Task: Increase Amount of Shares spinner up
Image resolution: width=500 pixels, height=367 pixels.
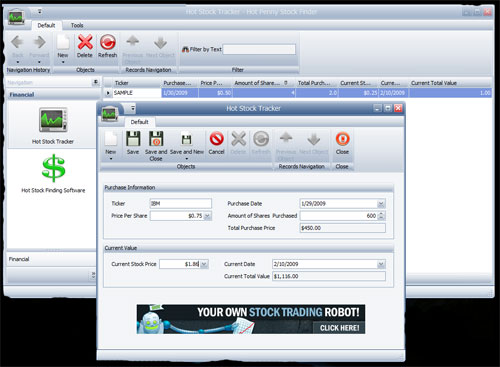Action: (x=381, y=214)
